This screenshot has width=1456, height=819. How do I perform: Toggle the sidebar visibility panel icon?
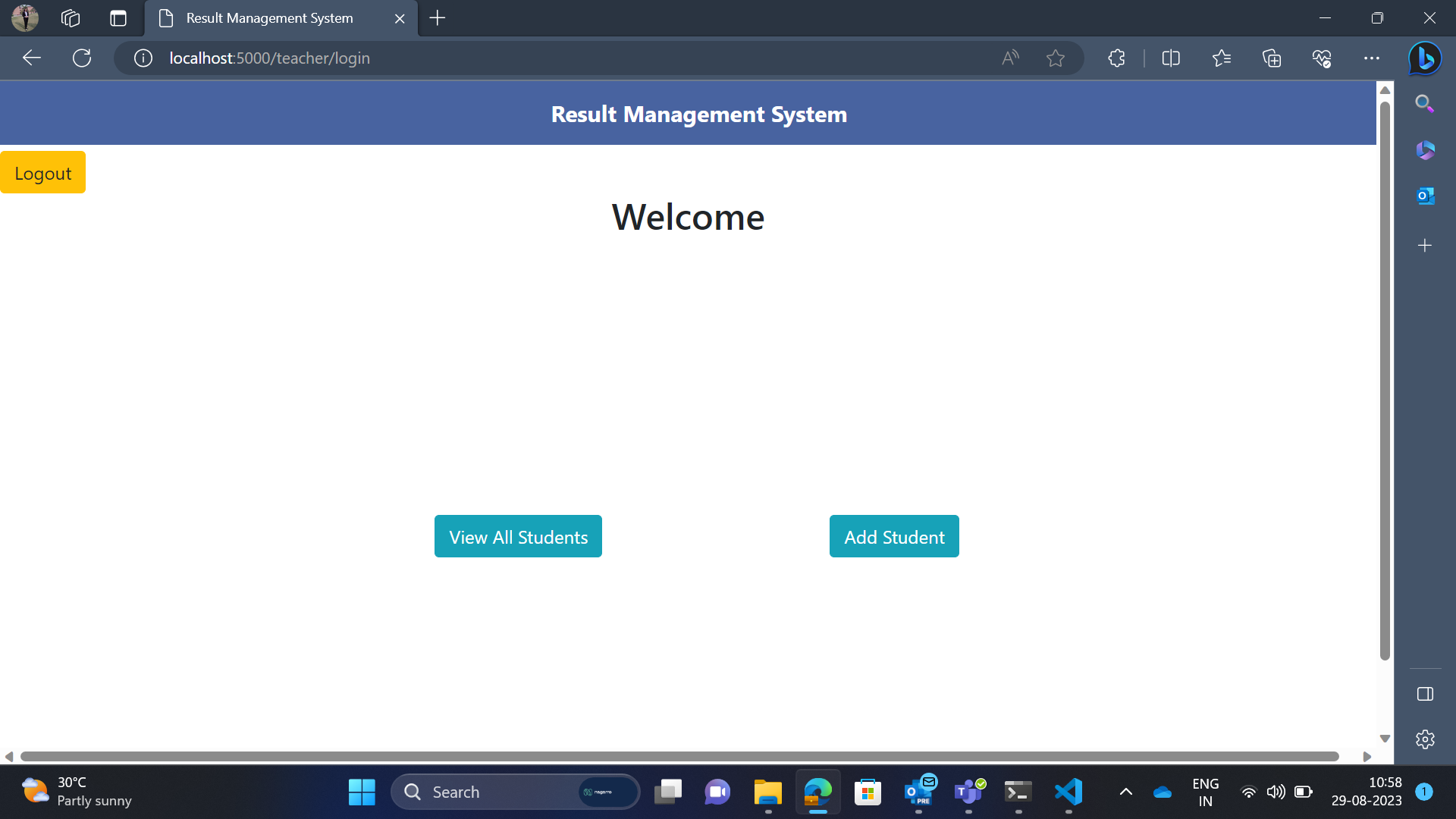click(x=1425, y=694)
